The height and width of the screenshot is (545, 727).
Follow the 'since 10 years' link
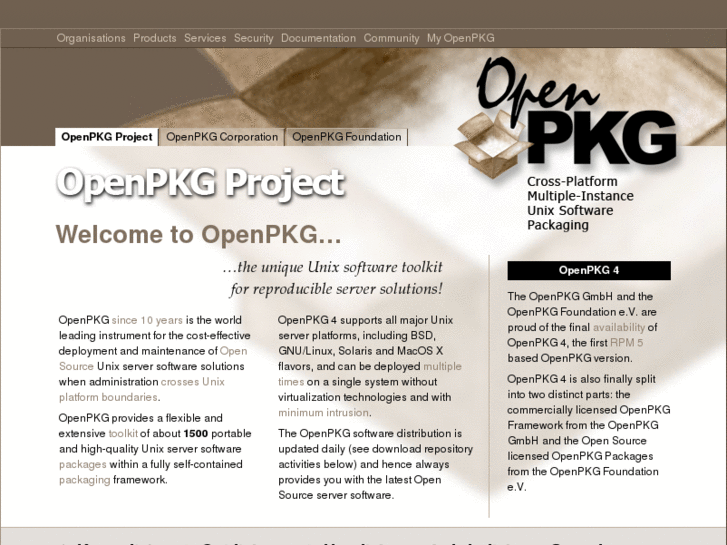147,320
